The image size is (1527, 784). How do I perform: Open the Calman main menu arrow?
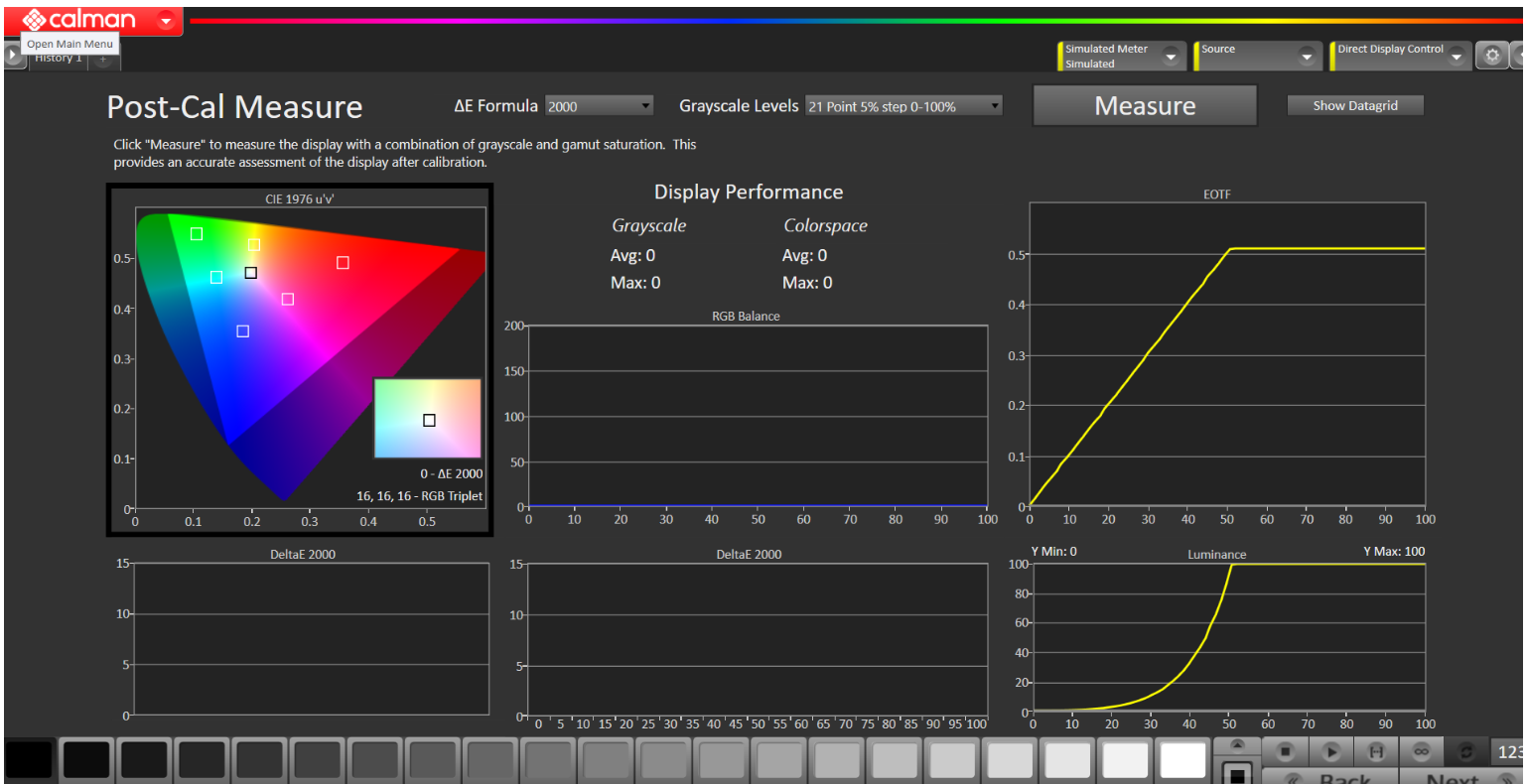click(x=166, y=20)
